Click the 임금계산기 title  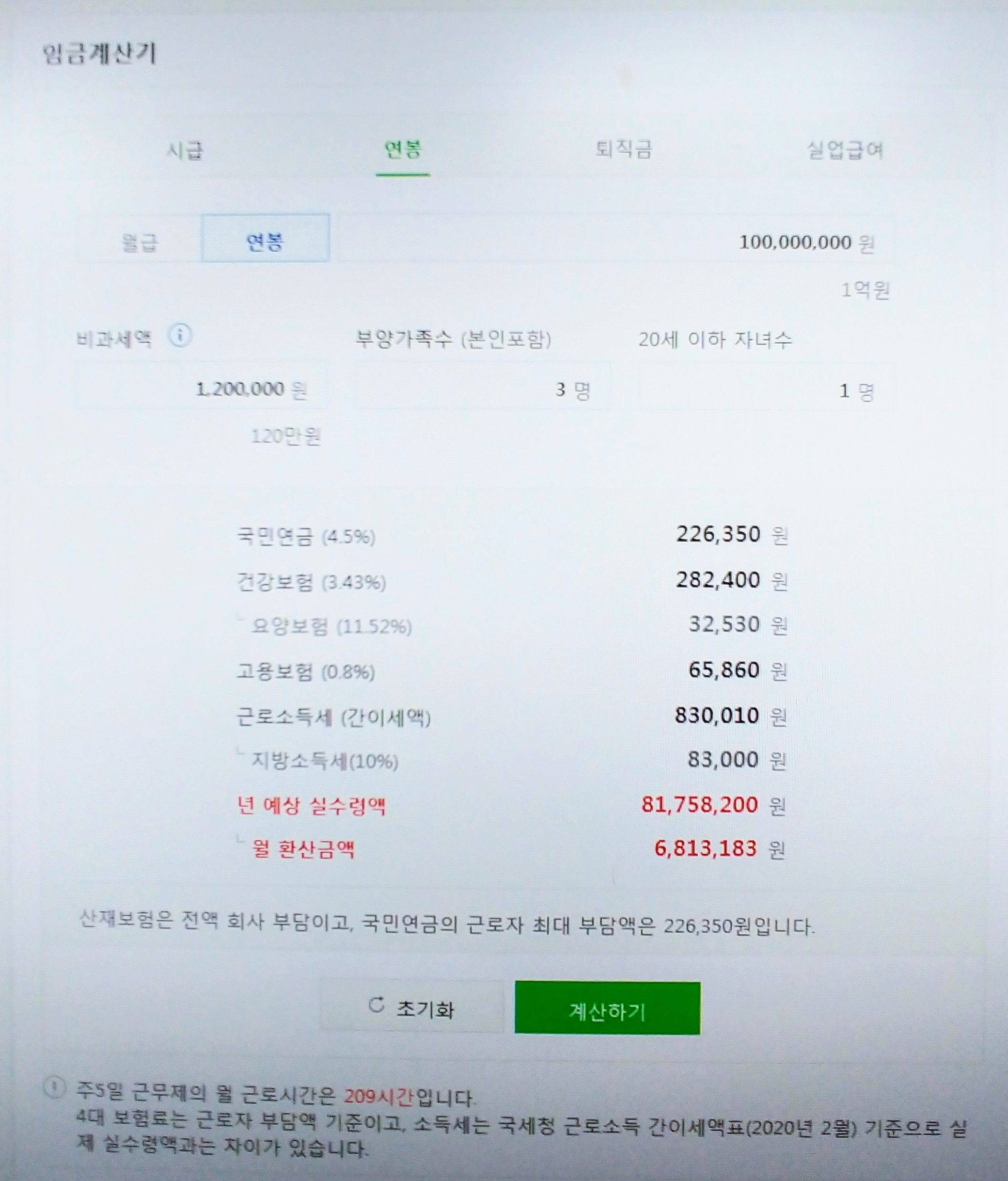(99, 54)
